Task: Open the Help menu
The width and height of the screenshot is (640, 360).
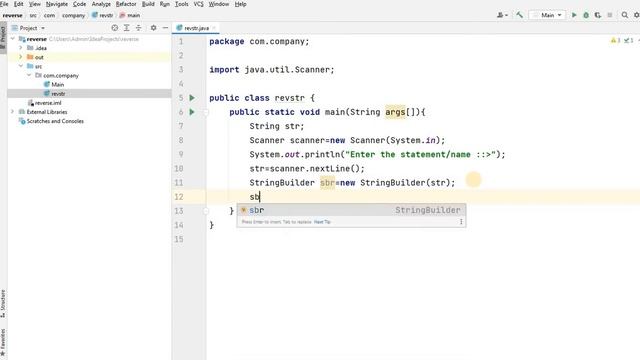Action: (x=240, y=4)
